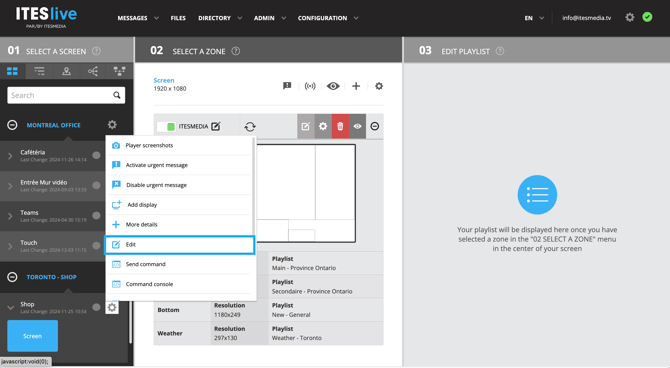Open the EN language dropdown

[534, 18]
